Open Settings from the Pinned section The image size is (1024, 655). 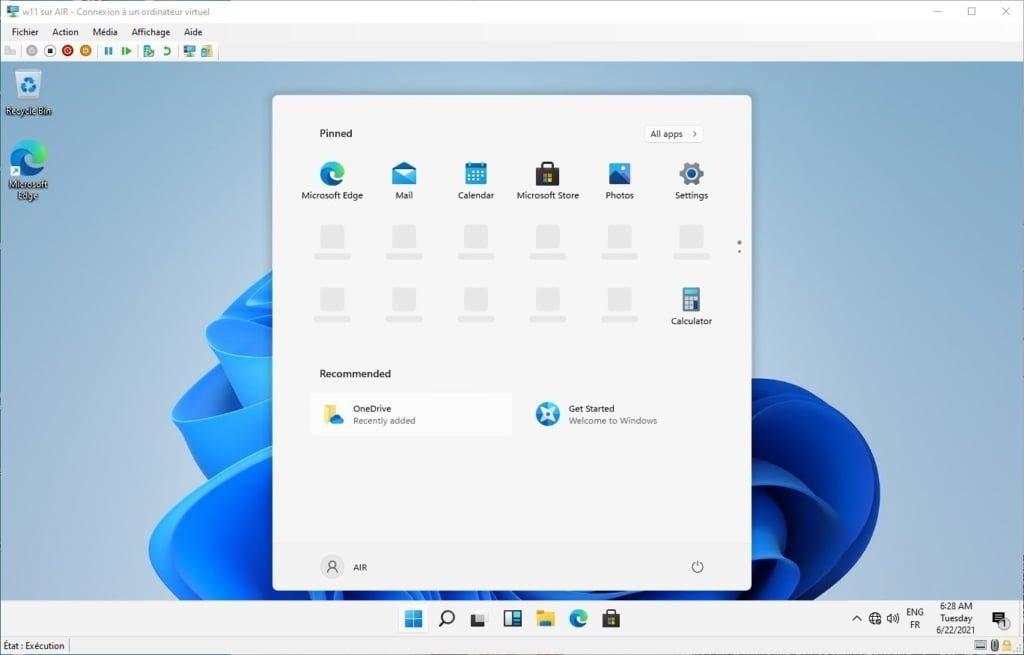[691, 181]
